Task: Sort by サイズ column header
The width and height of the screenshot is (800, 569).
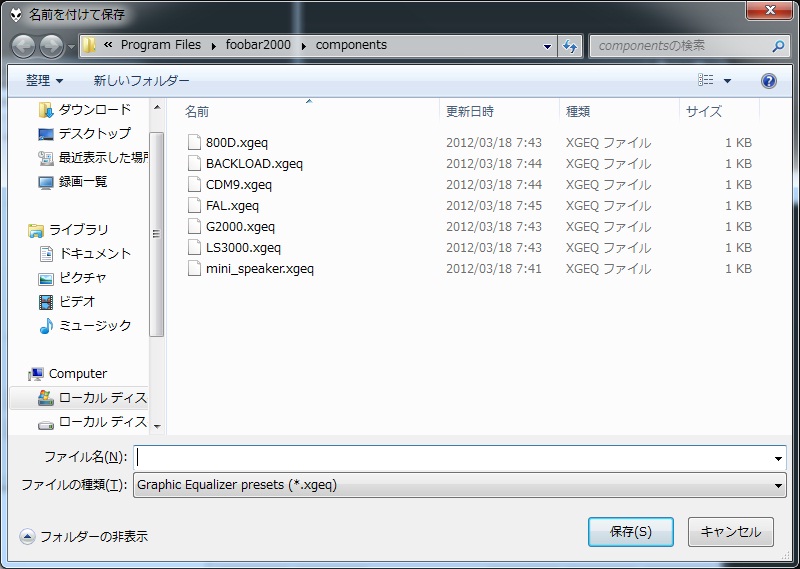Action: point(704,111)
